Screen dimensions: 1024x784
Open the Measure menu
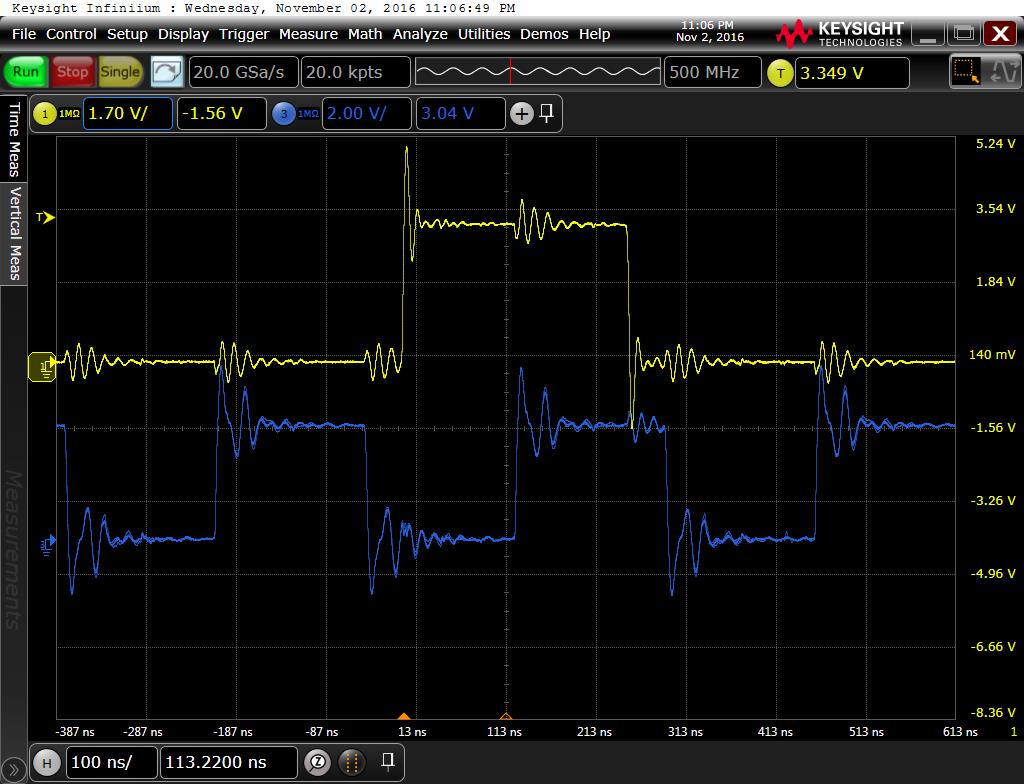308,34
